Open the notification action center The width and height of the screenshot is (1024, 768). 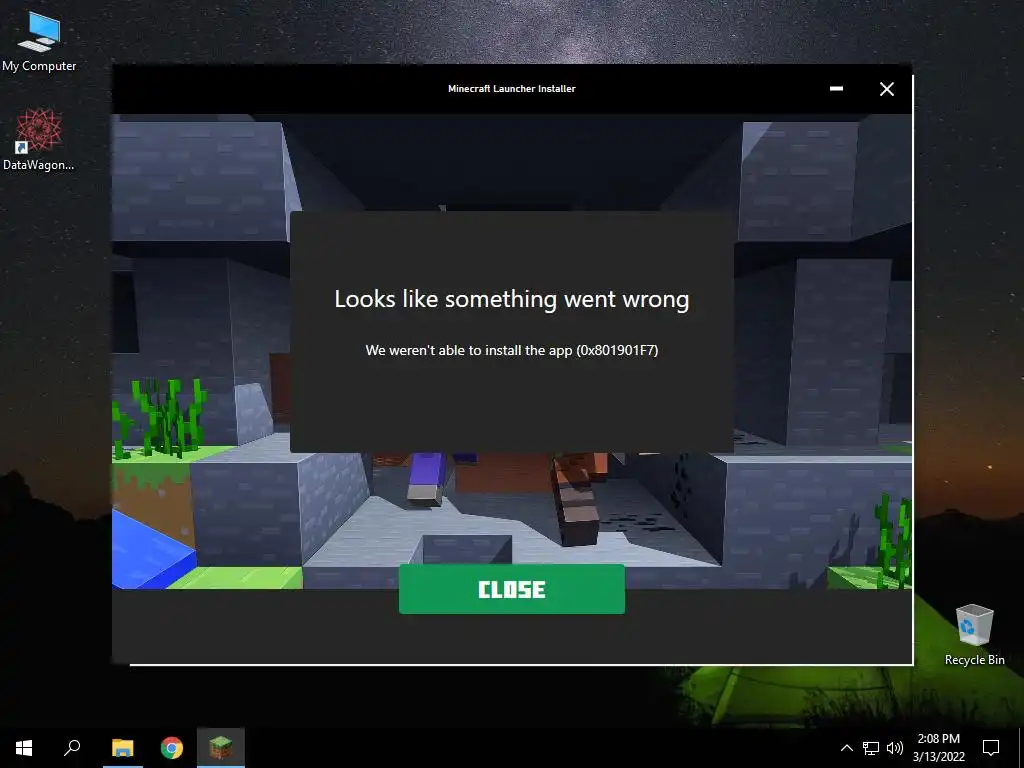point(991,748)
